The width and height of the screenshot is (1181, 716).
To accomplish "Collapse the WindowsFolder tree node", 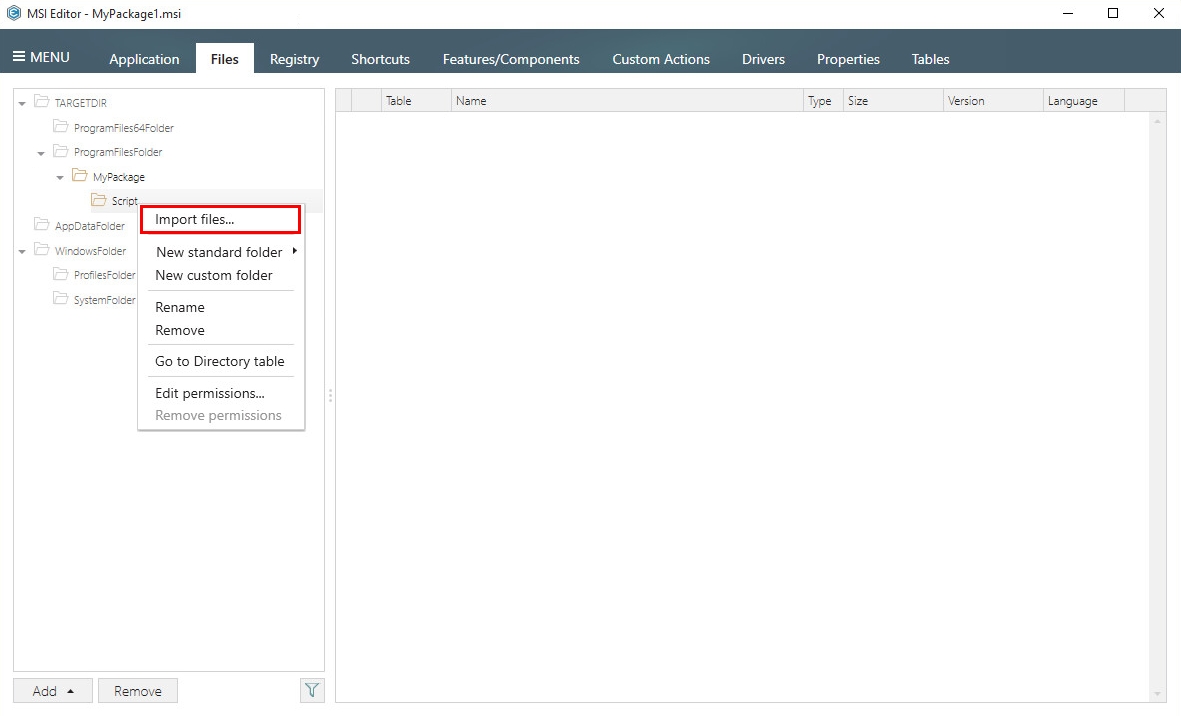I will pos(21,250).
